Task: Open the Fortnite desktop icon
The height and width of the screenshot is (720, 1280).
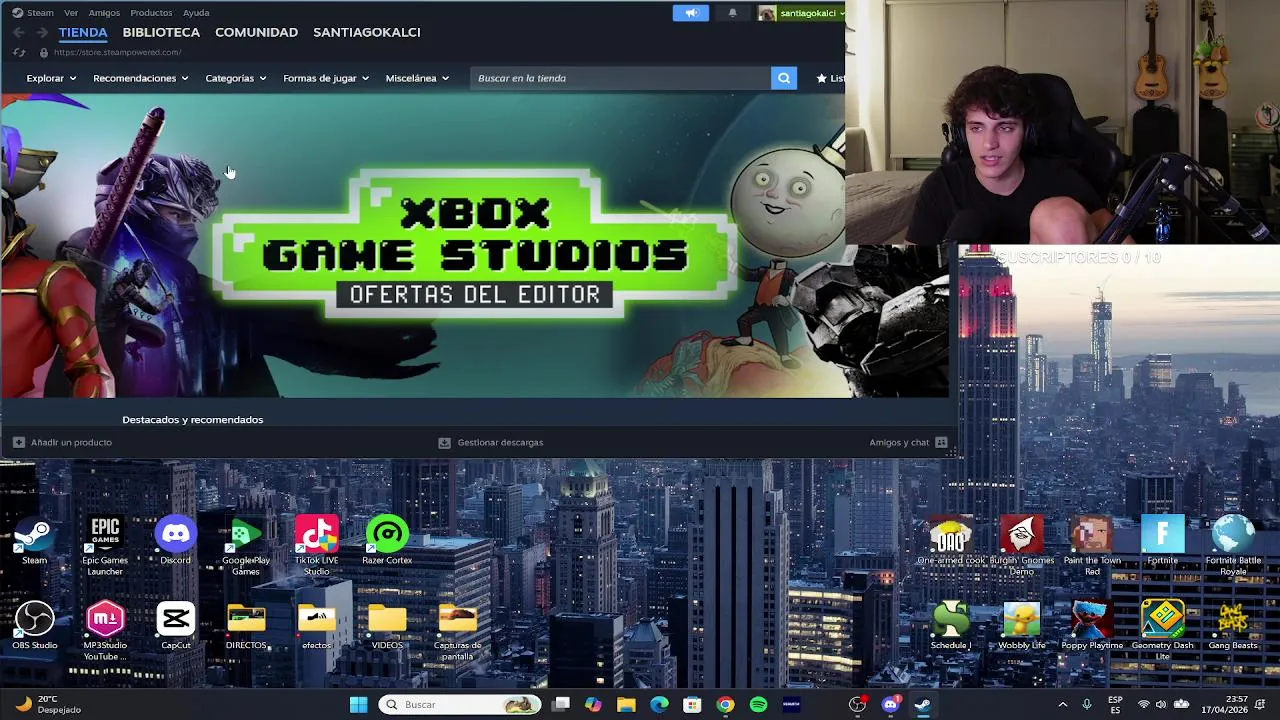Action: (1163, 541)
